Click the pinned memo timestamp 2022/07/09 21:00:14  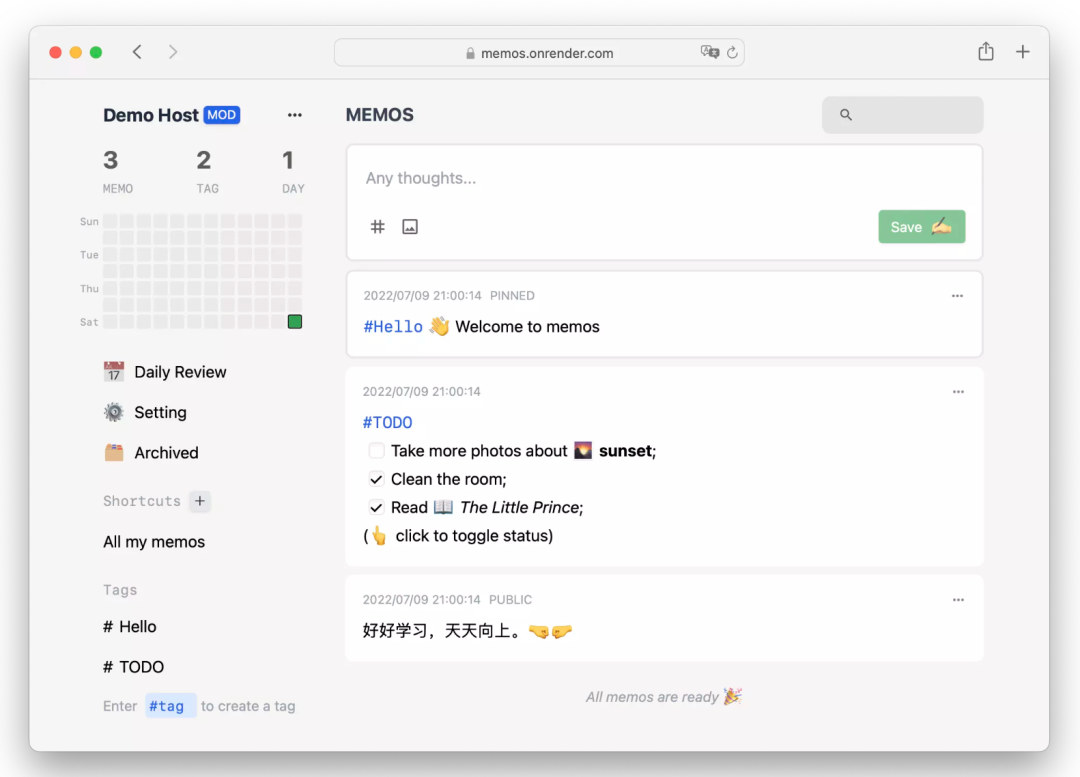422,296
